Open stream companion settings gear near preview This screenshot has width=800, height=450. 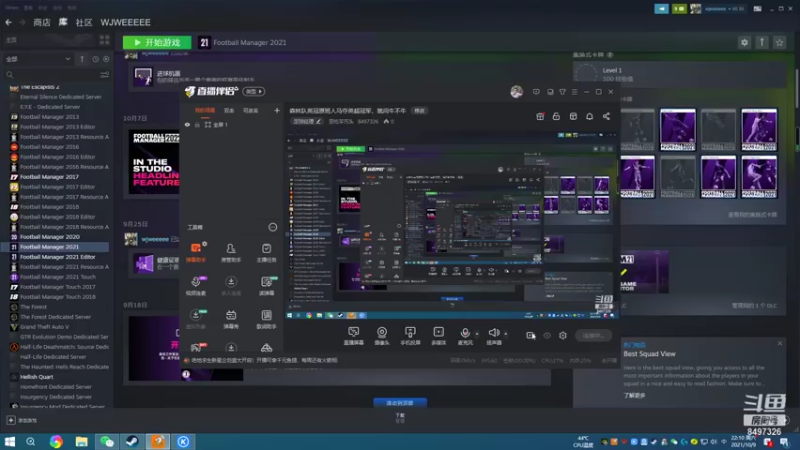[x=563, y=335]
